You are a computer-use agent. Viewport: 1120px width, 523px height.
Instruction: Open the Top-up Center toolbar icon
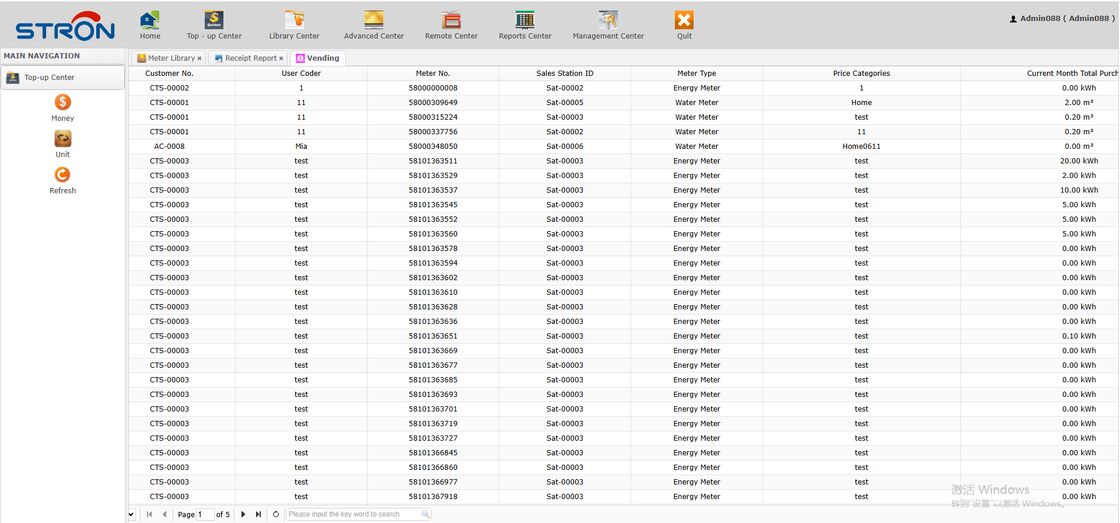point(214,21)
